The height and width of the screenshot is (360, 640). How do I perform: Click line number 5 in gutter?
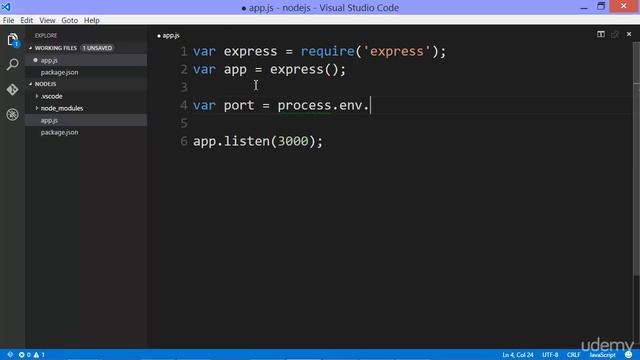[184, 123]
